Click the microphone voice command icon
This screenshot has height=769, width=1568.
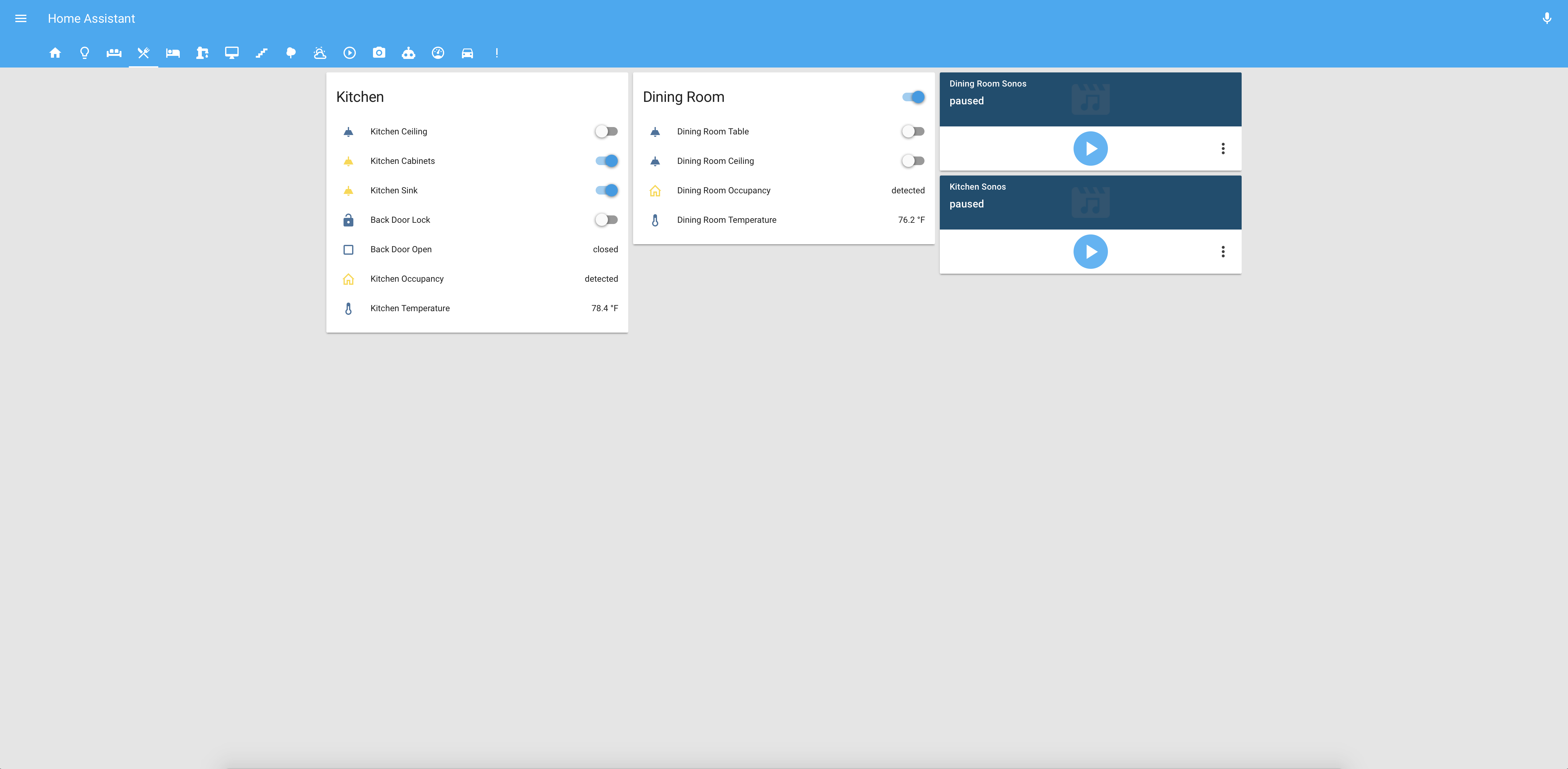click(1547, 18)
